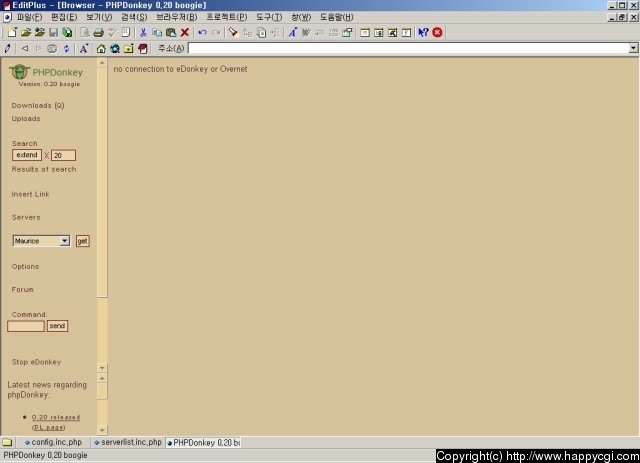Screen dimensions: 640x463
Task: Click the Results of search link
Action: pos(44,169)
